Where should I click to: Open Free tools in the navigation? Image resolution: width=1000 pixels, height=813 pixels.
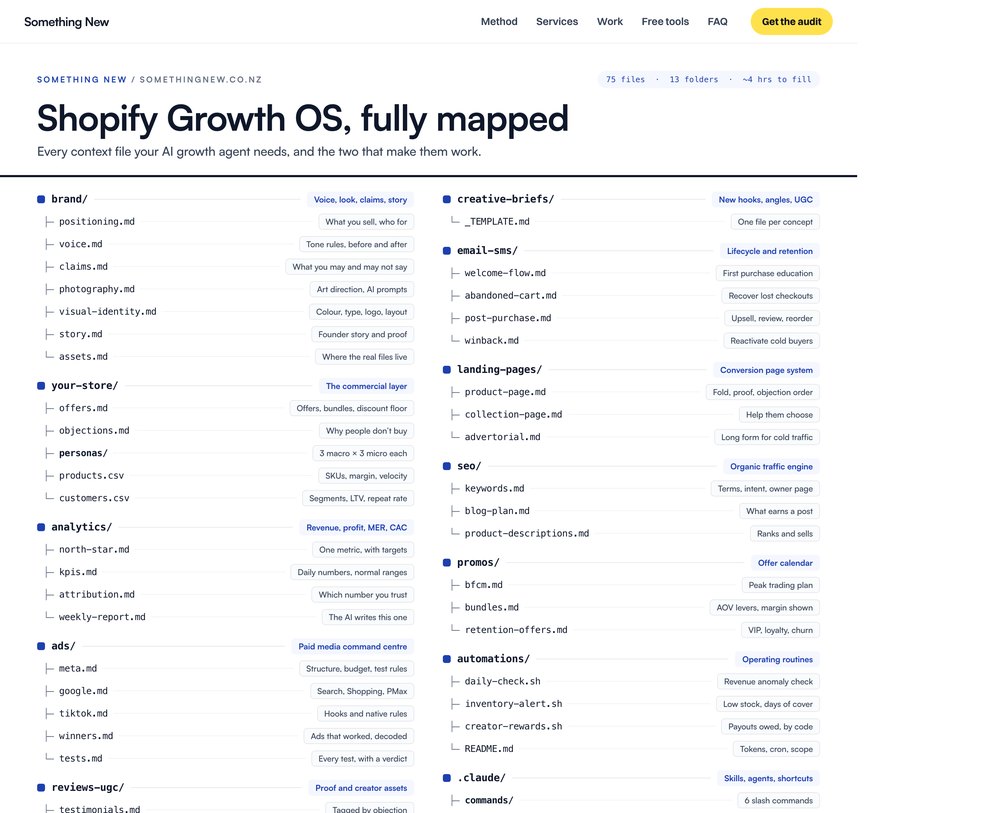coord(665,22)
